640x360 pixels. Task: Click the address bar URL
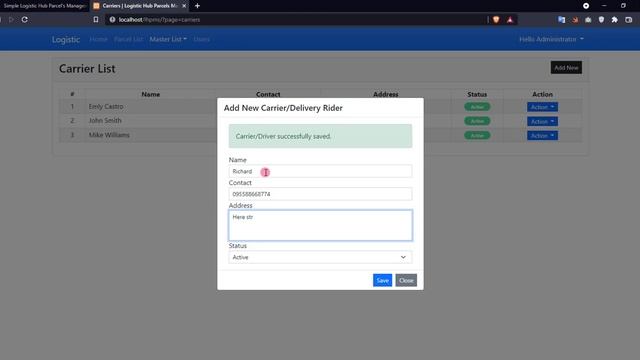click(x=159, y=20)
